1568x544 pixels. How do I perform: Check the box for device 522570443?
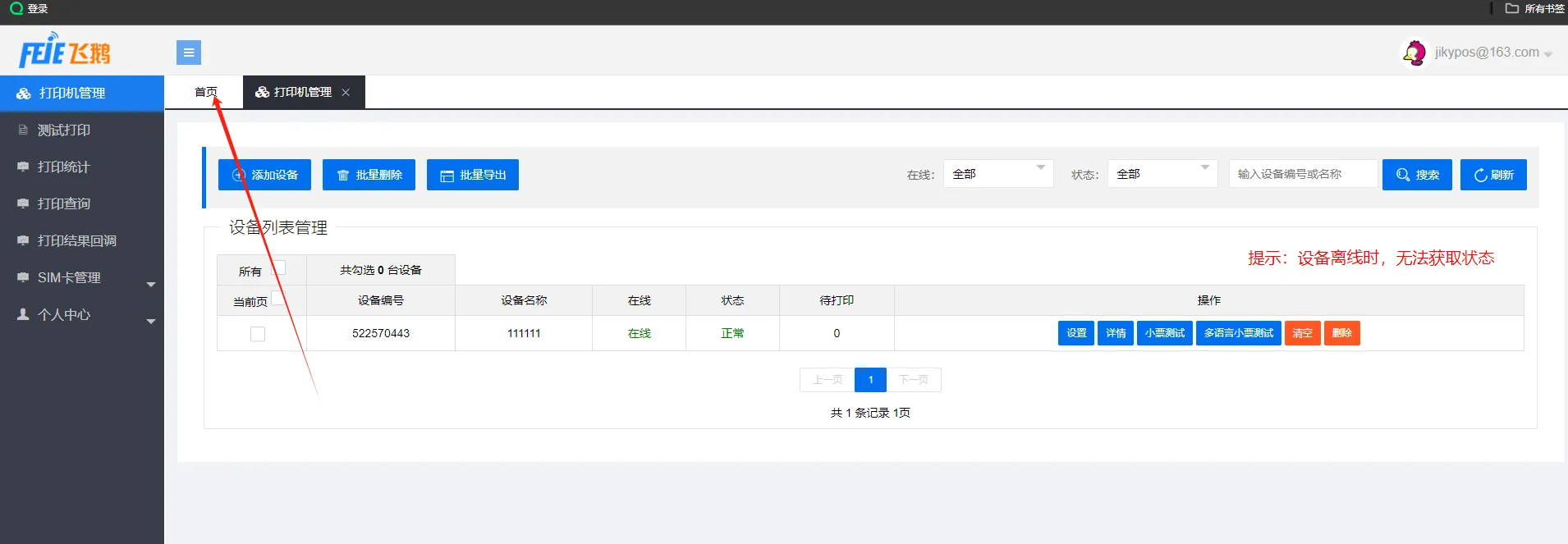(x=258, y=334)
